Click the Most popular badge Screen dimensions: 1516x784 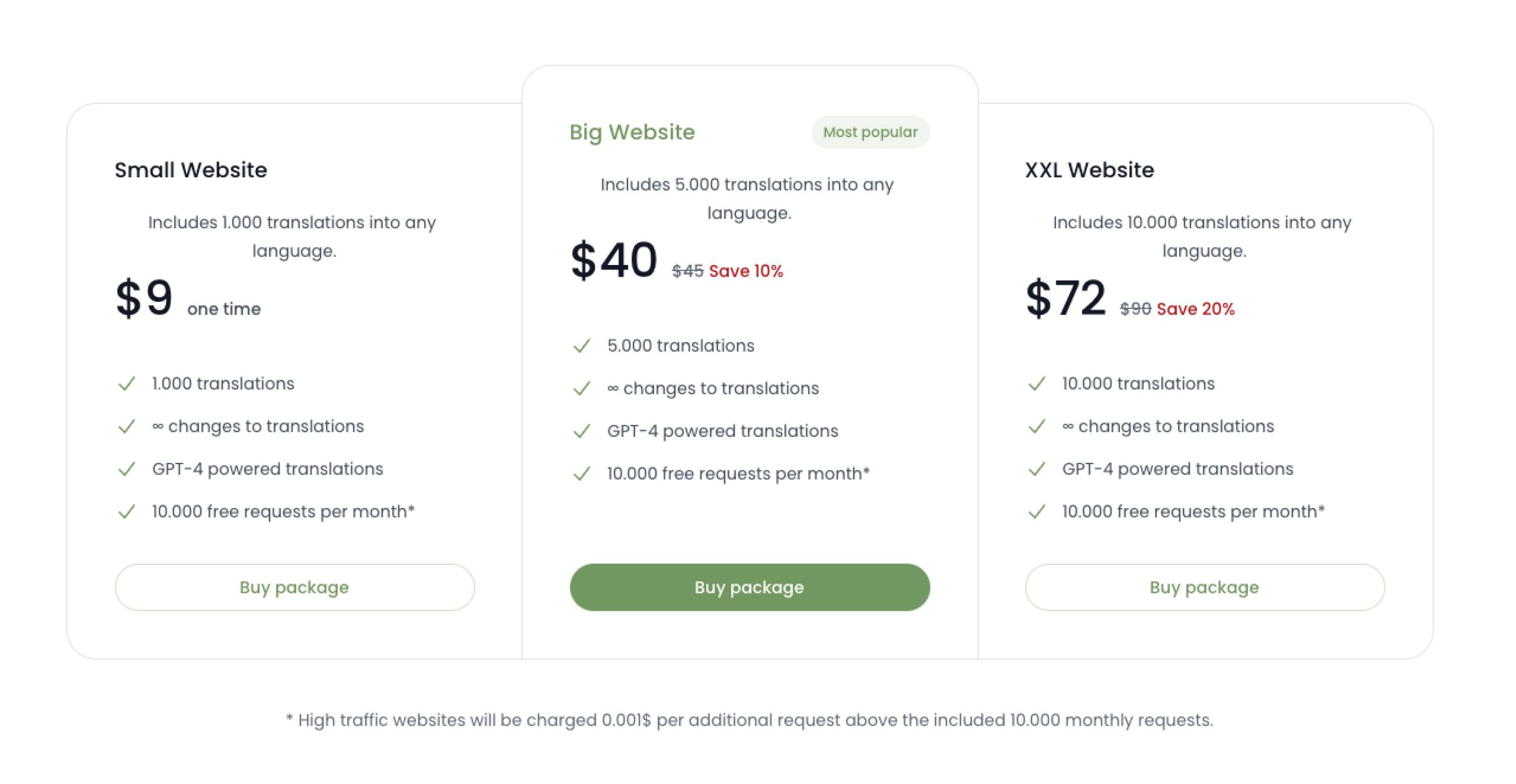pos(870,133)
